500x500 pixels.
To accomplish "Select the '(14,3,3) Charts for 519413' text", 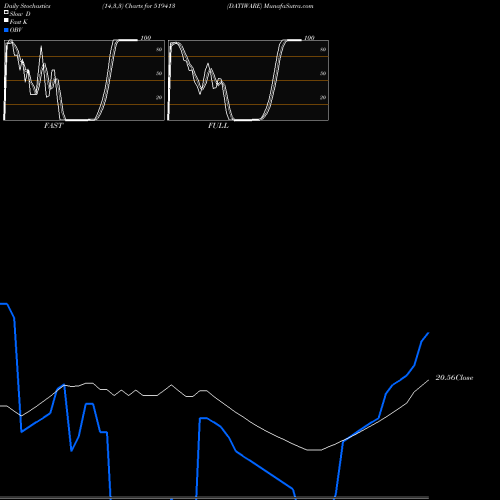I will pyautogui.click(x=139, y=6).
